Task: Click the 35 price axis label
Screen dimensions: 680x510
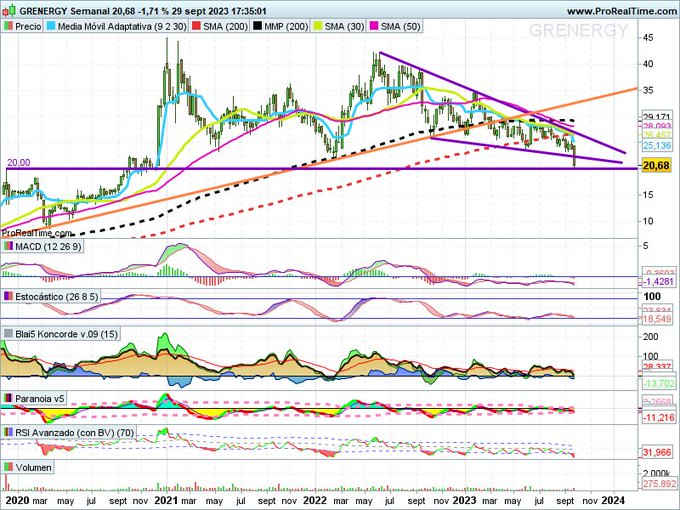Action: [x=648, y=91]
